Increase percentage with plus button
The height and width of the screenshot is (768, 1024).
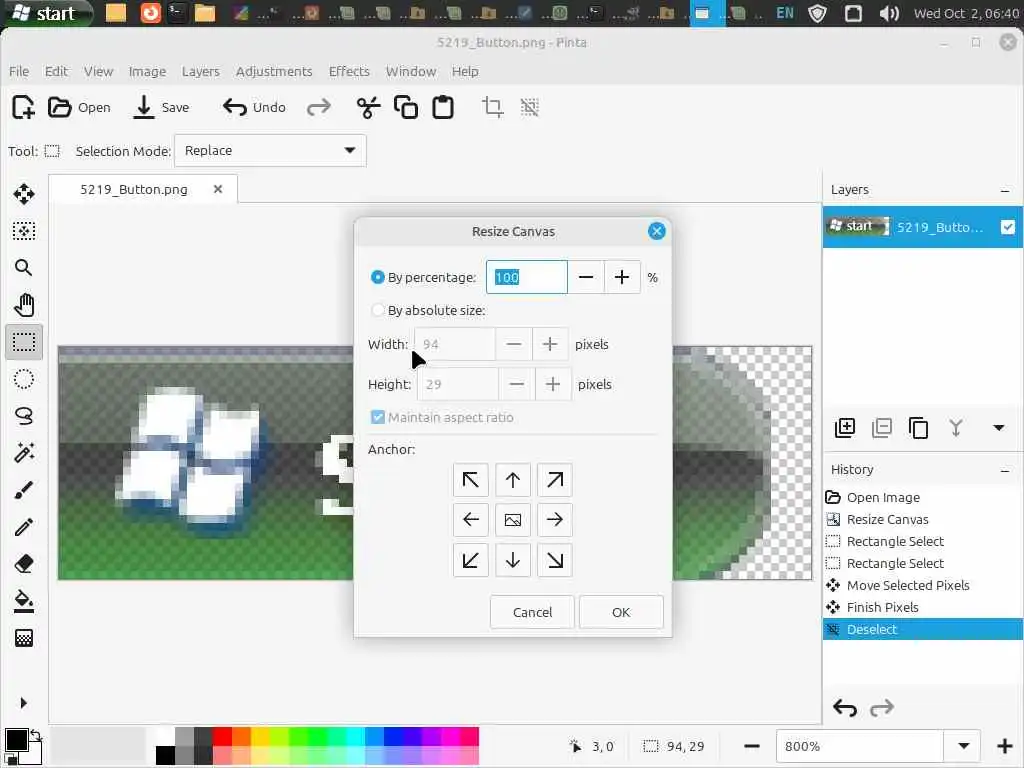(622, 278)
